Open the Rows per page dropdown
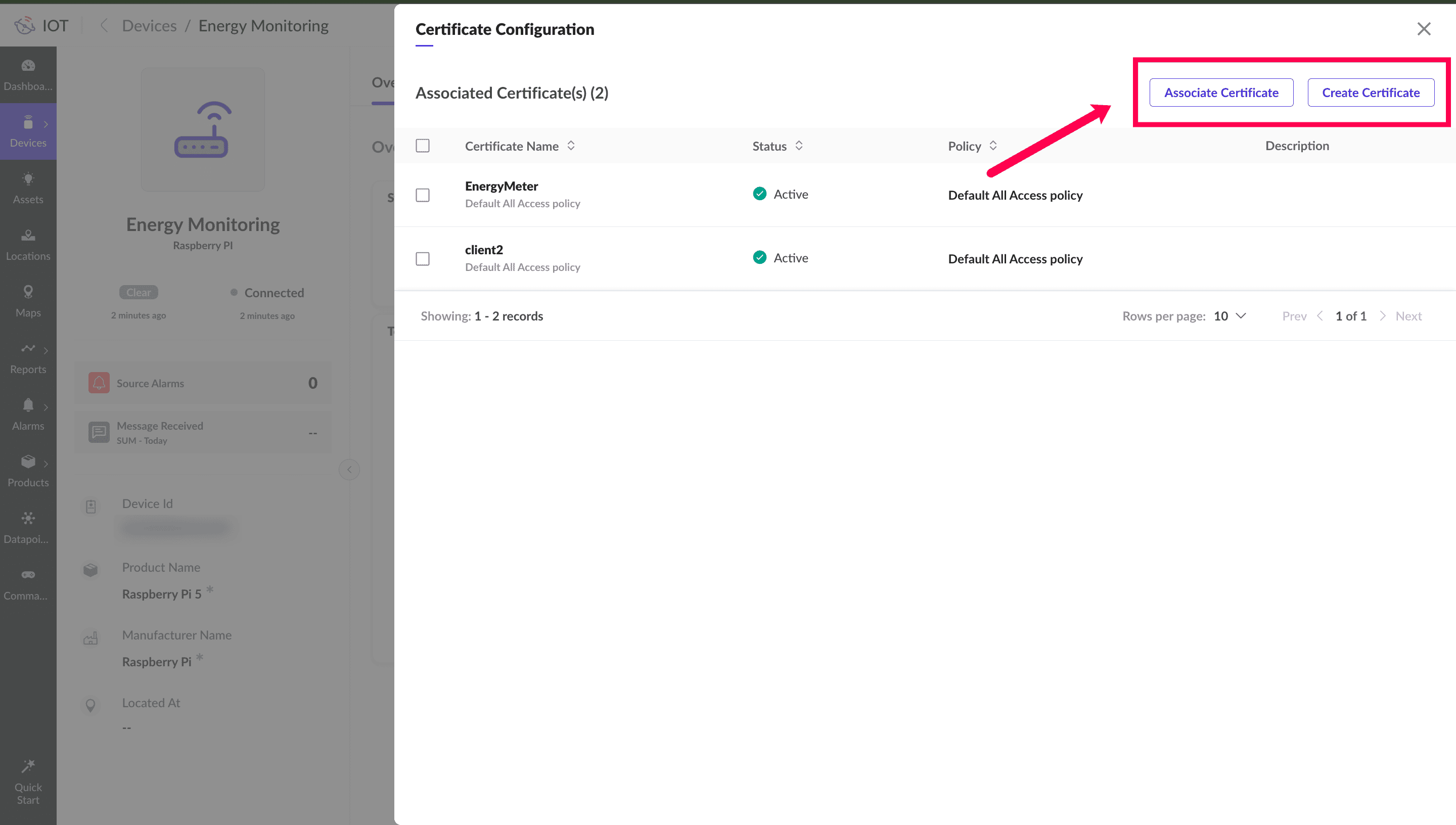This screenshot has width=1456, height=825. (x=1230, y=316)
